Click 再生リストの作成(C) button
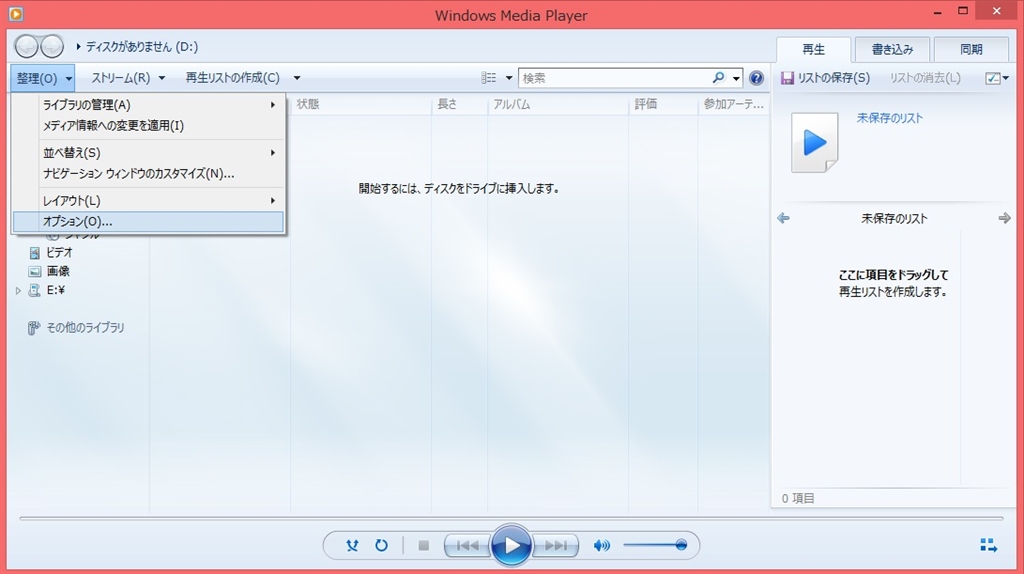 [x=232, y=78]
